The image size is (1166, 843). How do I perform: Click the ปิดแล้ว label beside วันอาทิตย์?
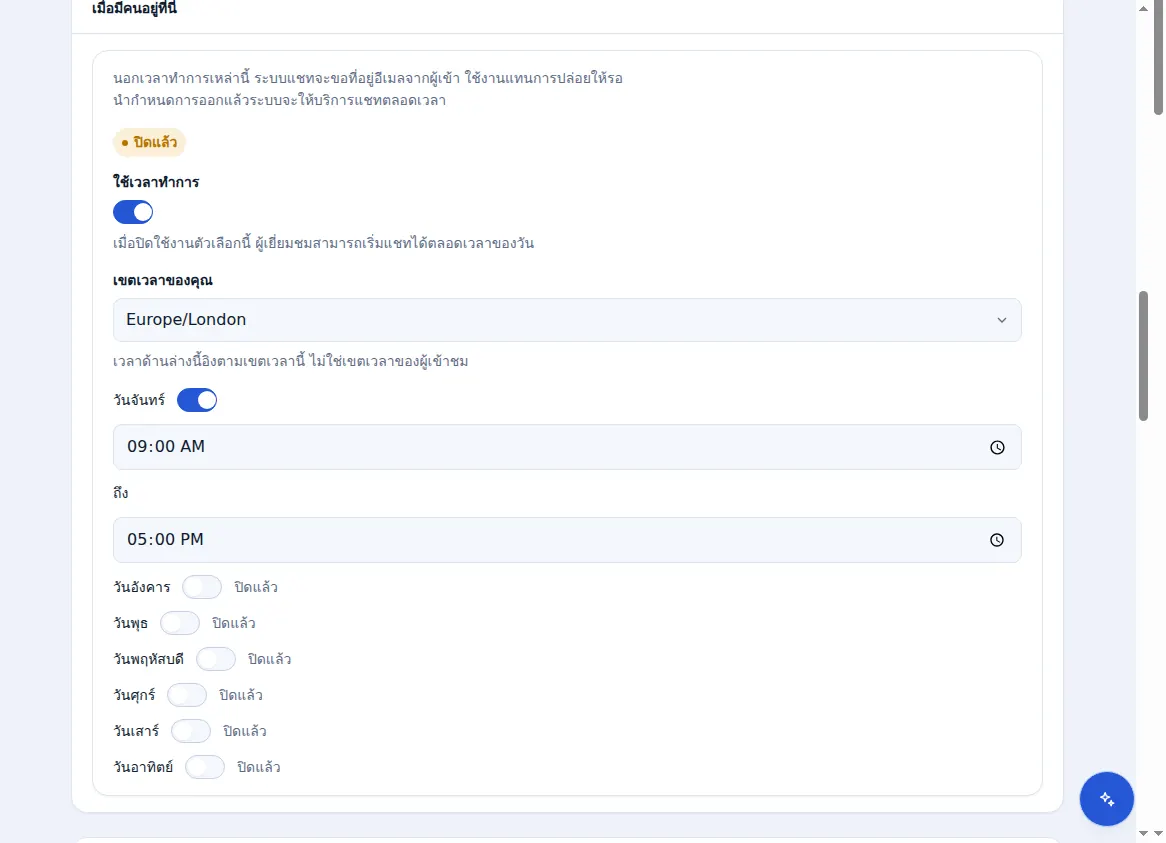click(x=259, y=767)
